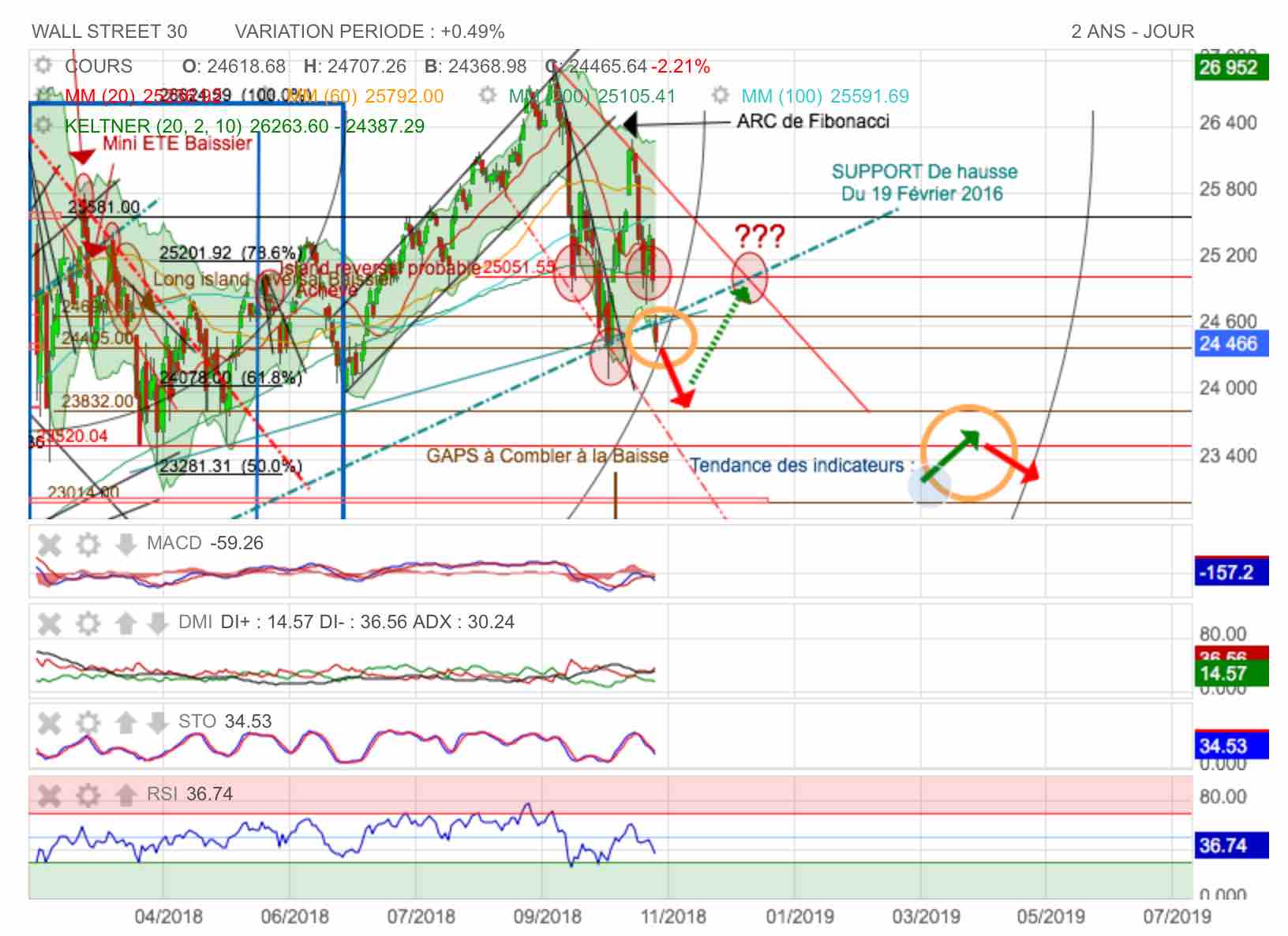Open MACD indicator settings gear
Image resolution: width=1288 pixels, height=936 pixels.
(88, 544)
